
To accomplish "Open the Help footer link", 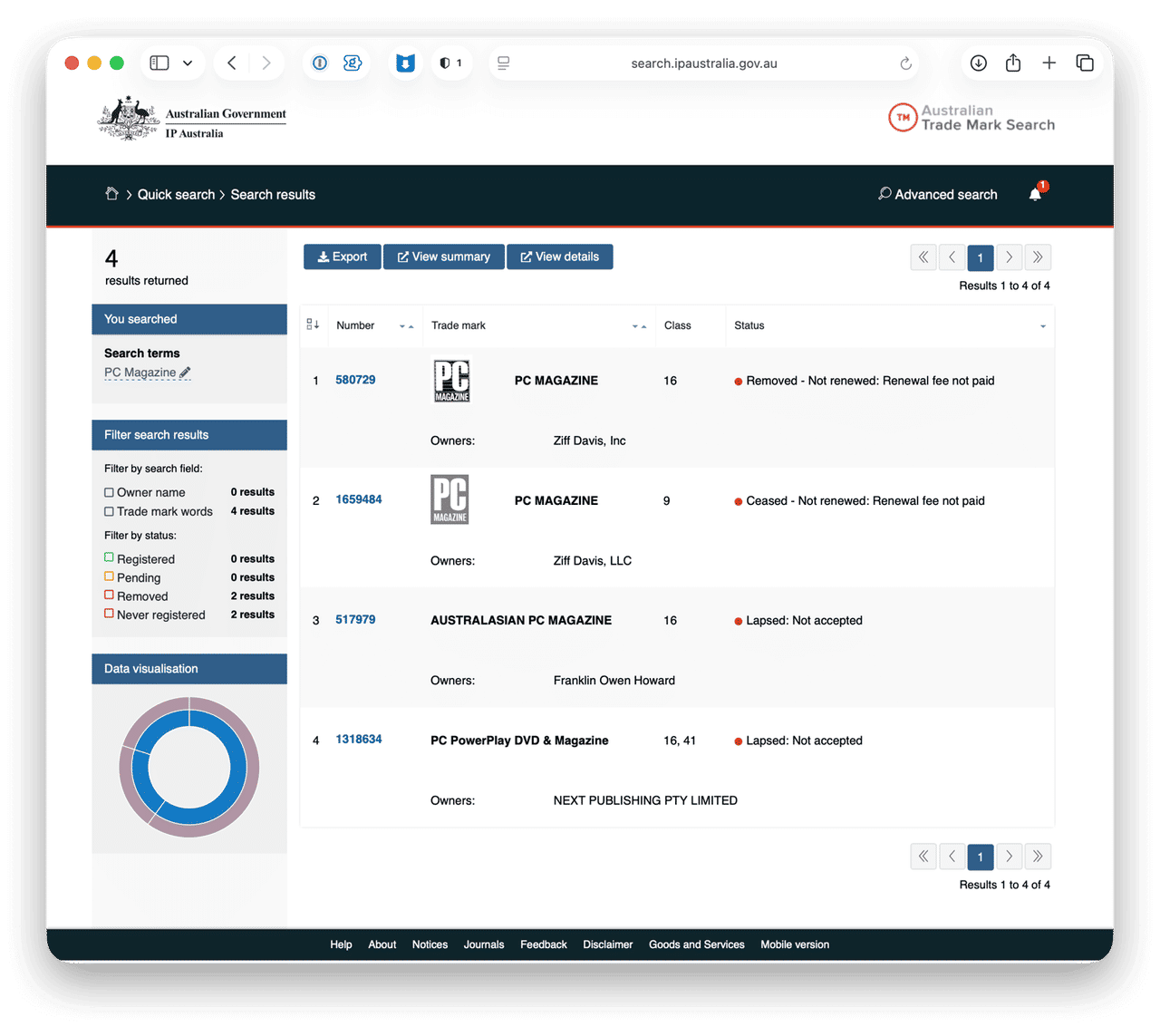I will click(x=341, y=944).
